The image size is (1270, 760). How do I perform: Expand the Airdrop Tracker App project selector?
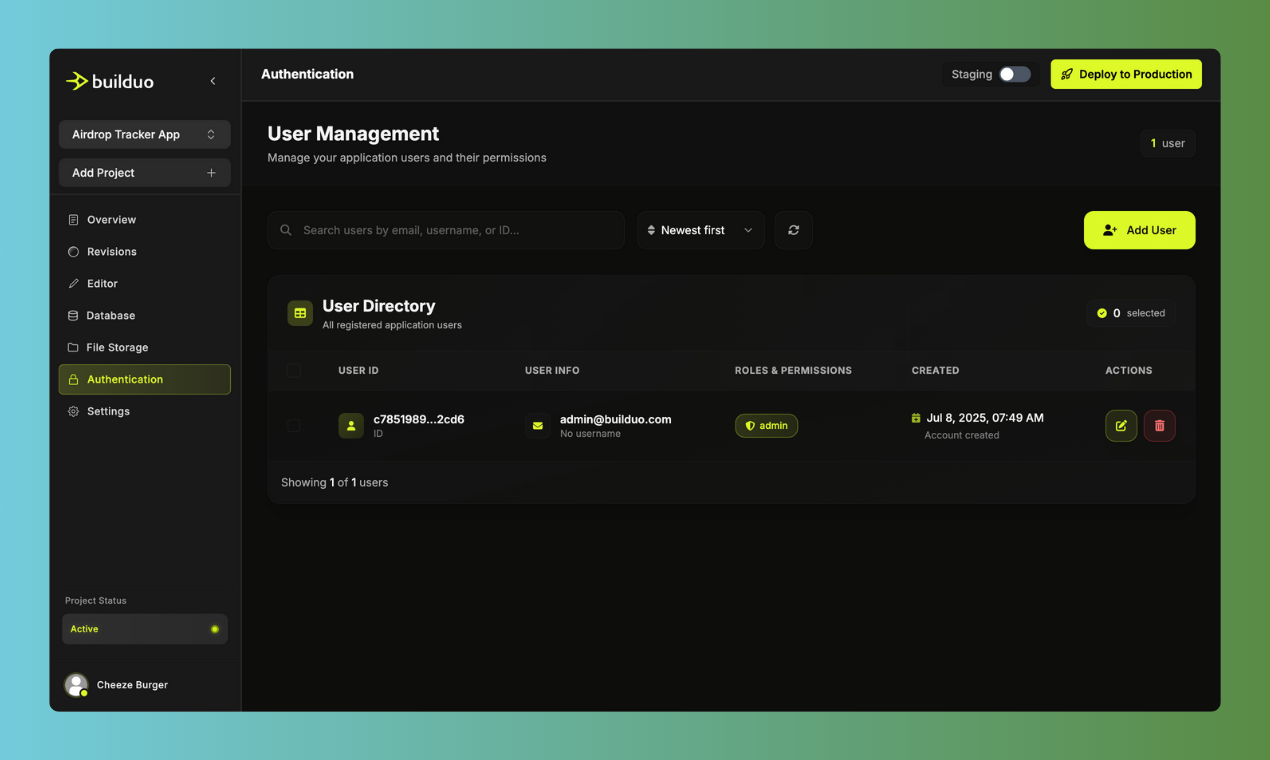tap(144, 134)
